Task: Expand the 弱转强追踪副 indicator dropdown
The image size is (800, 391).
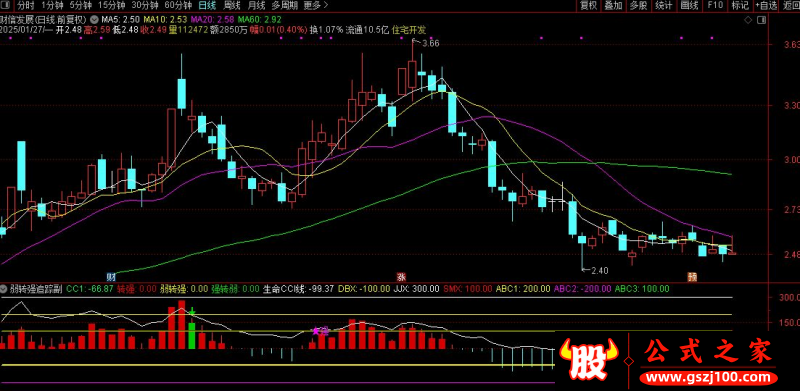Action: point(5,289)
